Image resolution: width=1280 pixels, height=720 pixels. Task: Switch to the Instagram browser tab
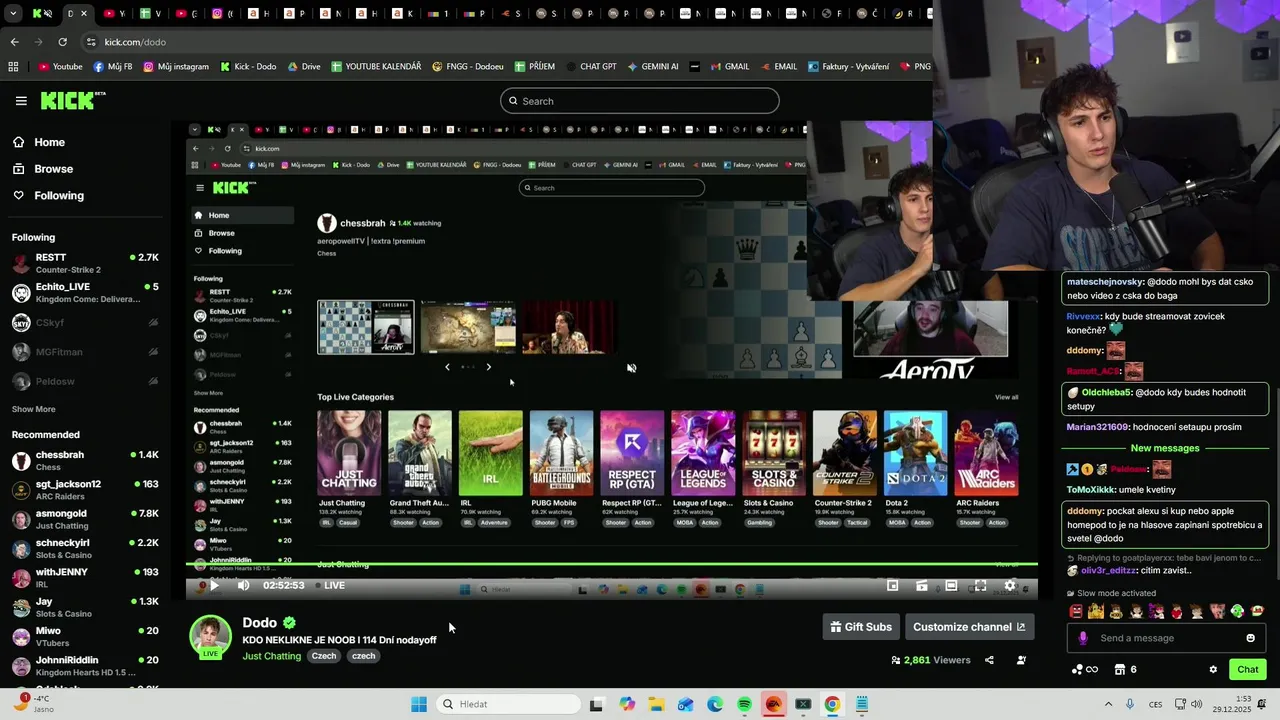(x=220, y=14)
